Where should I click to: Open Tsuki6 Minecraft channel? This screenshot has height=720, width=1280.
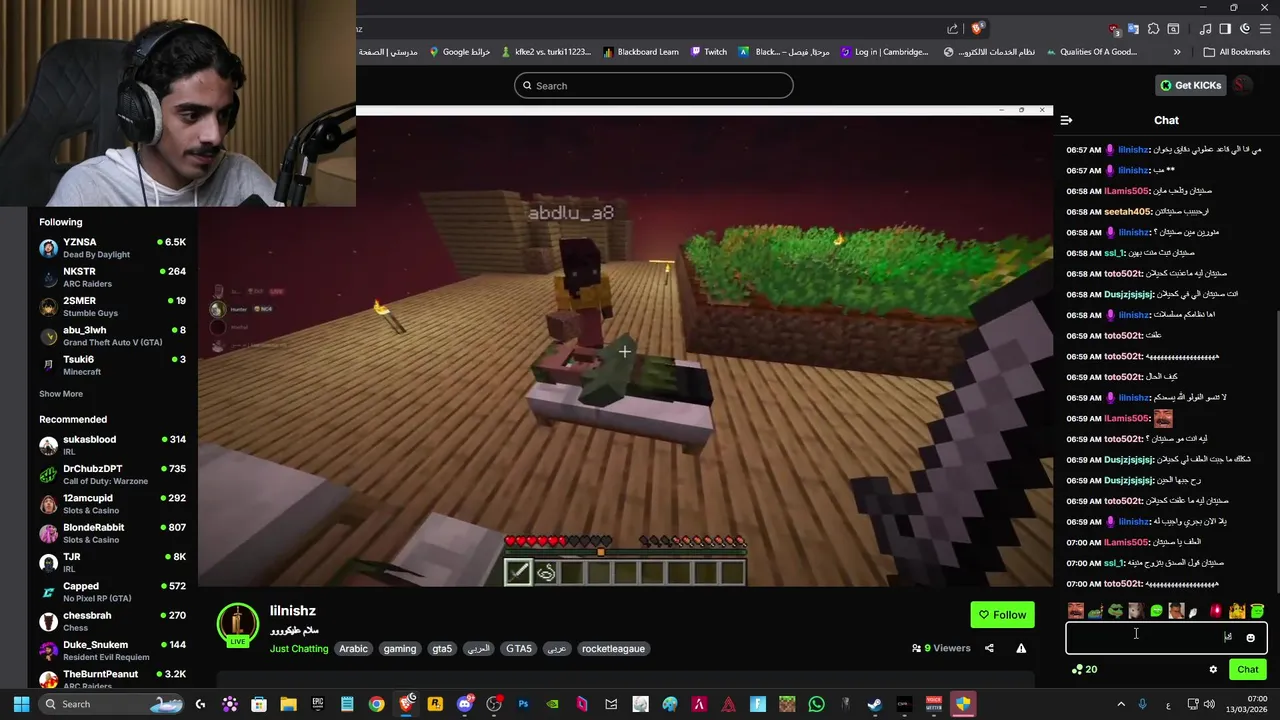tap(112, 365)
